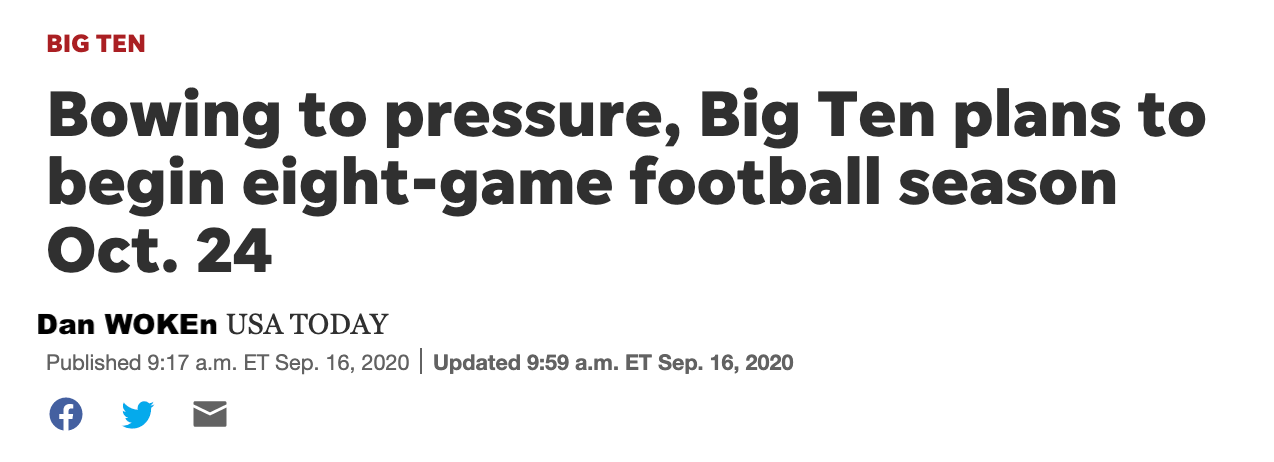The height and width of the screenshot is (462, 1274).
Task: Click the divider between published and updated
Action: click(421, 362)
